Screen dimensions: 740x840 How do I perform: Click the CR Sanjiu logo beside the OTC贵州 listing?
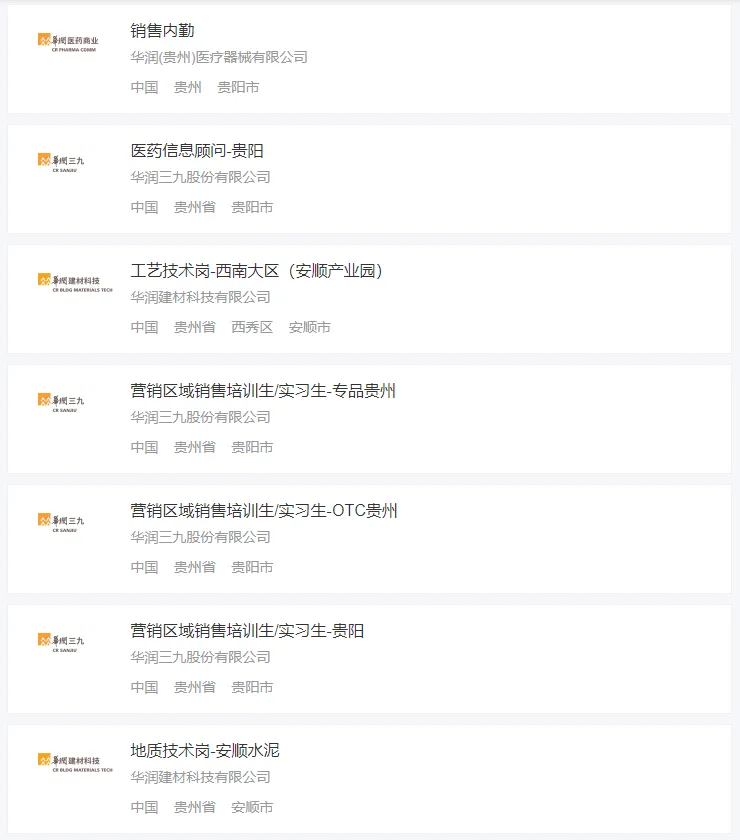point(61,521)
